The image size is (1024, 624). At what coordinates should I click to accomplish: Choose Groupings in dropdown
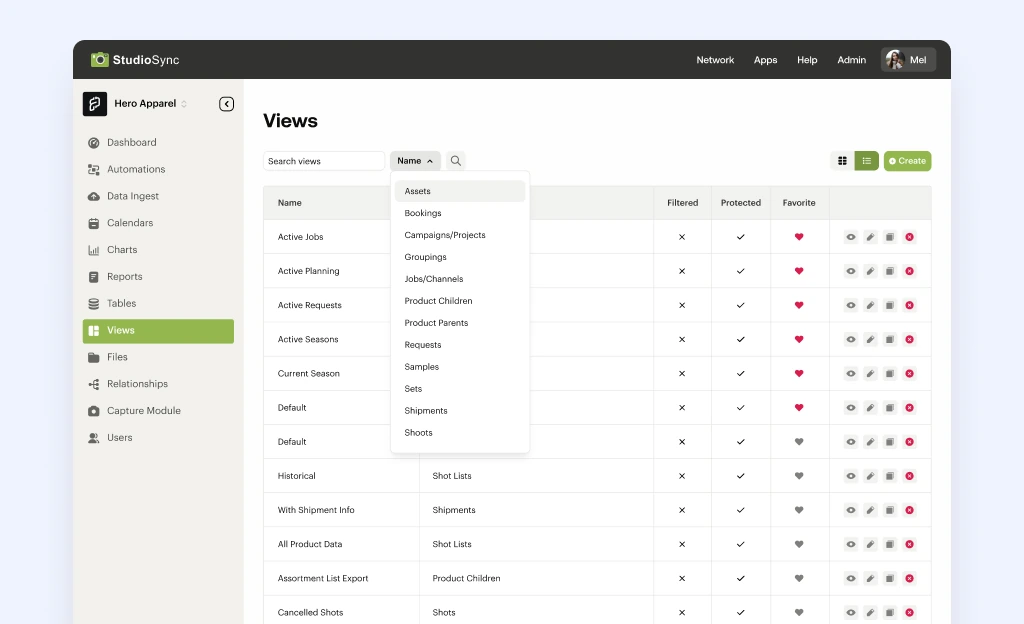[x=460, y=257]
